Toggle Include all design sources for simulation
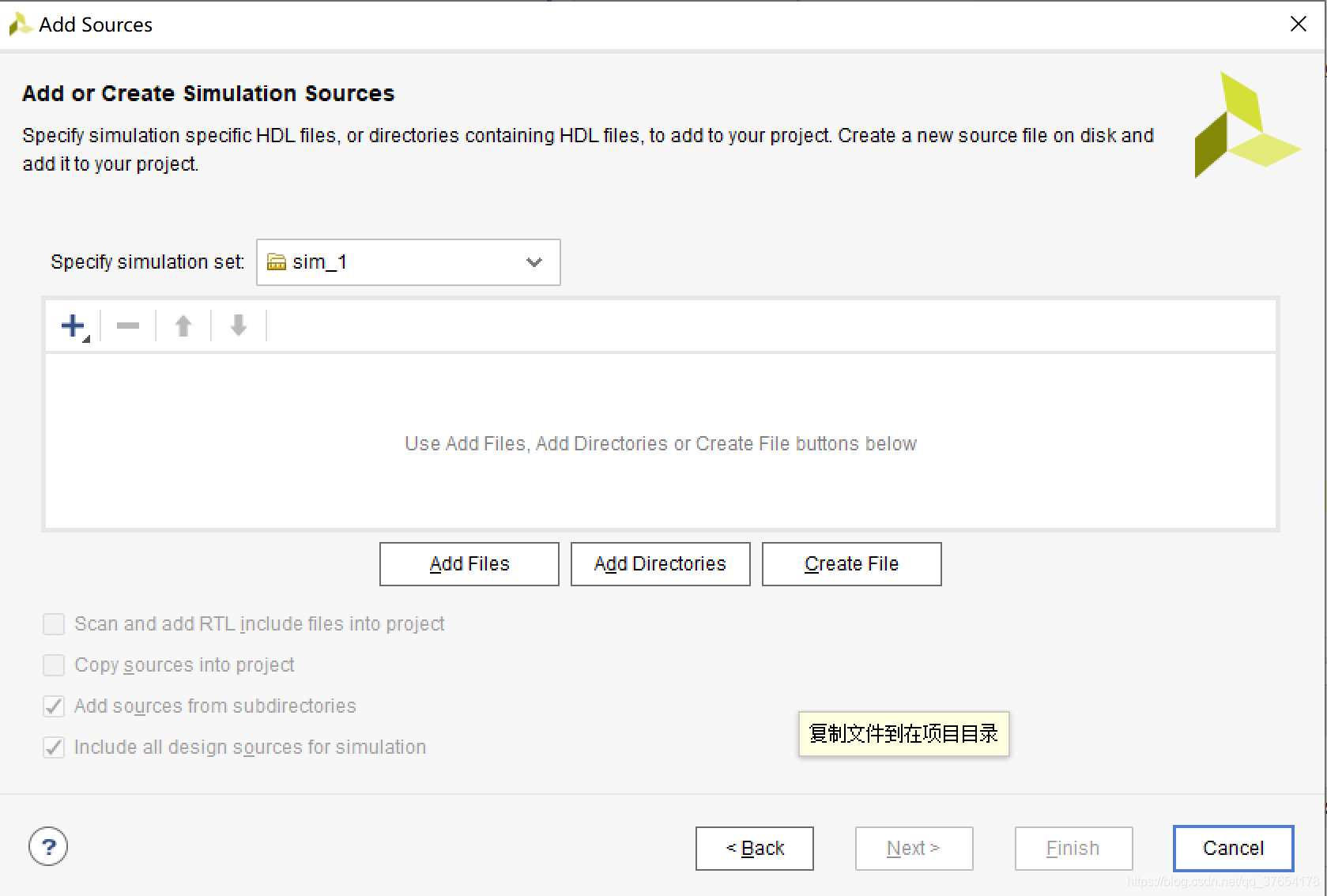 click(x=54, y=747)
